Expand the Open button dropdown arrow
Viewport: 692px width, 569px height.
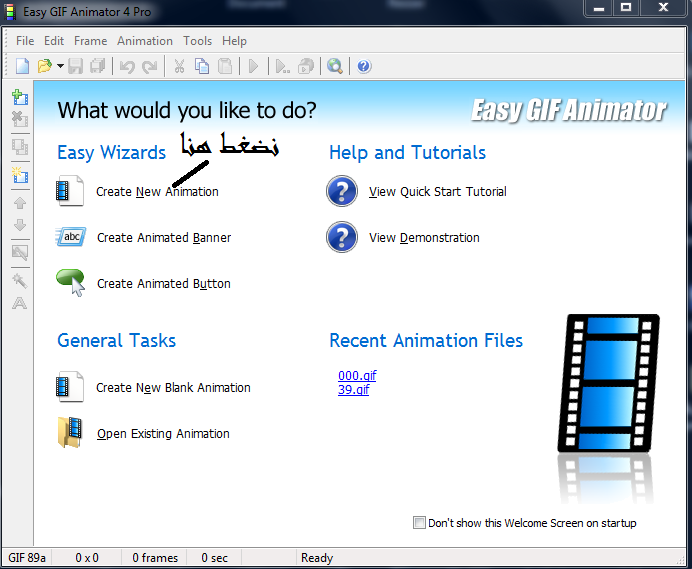(60, 66)
